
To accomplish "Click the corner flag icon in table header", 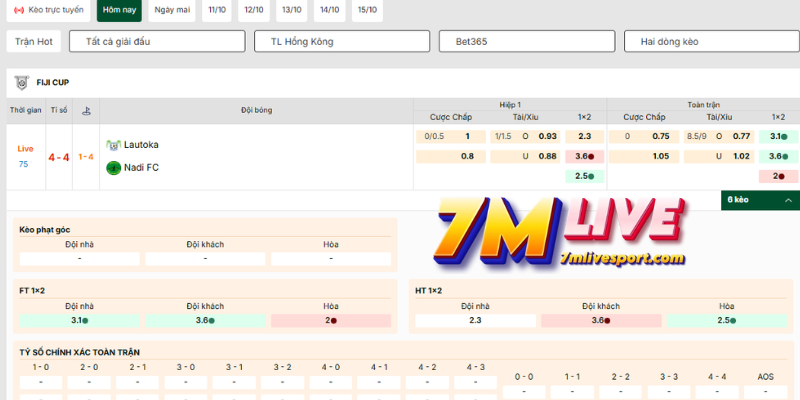I will 86,110.
